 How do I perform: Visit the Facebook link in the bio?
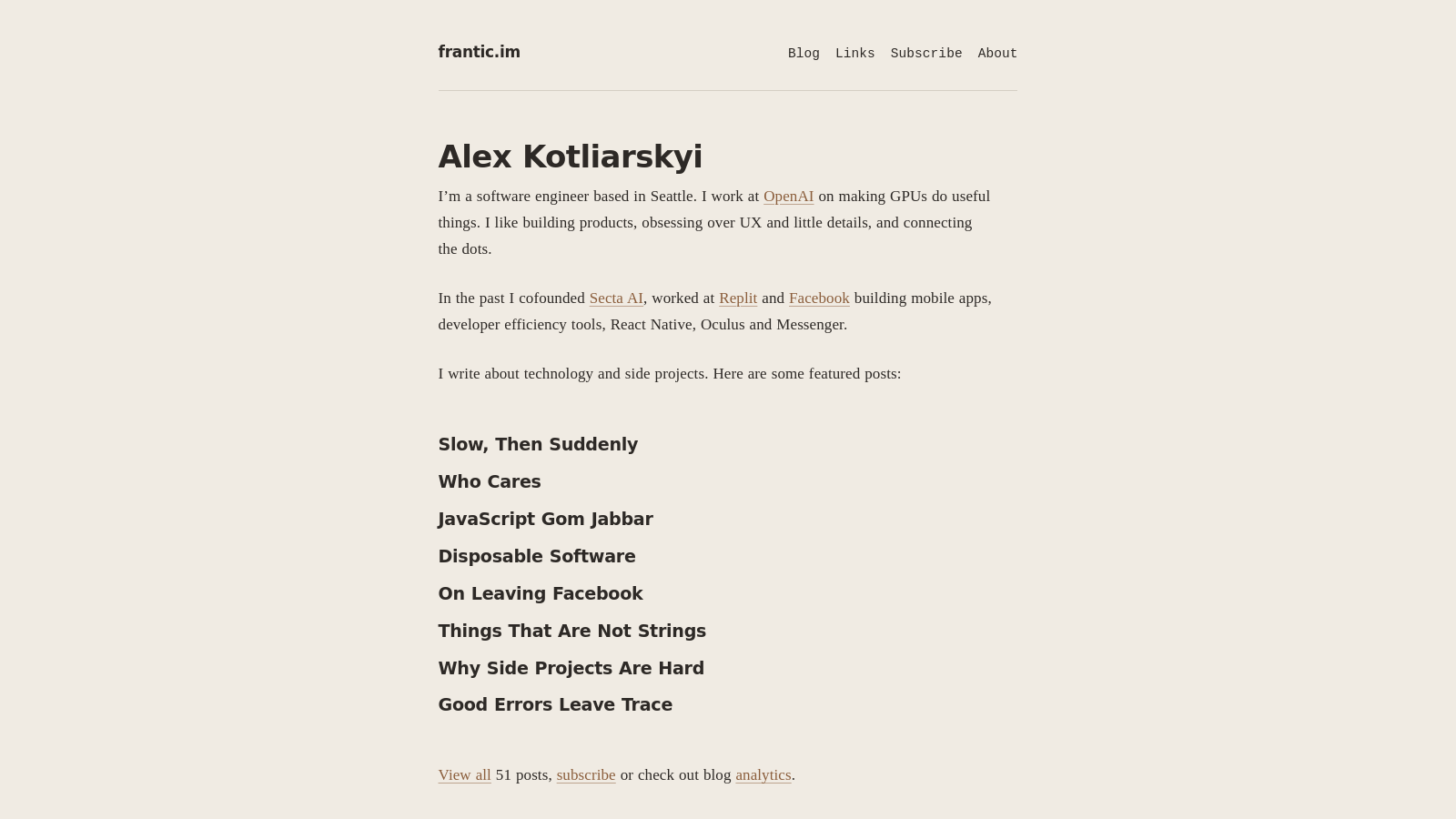coord(818,298)
